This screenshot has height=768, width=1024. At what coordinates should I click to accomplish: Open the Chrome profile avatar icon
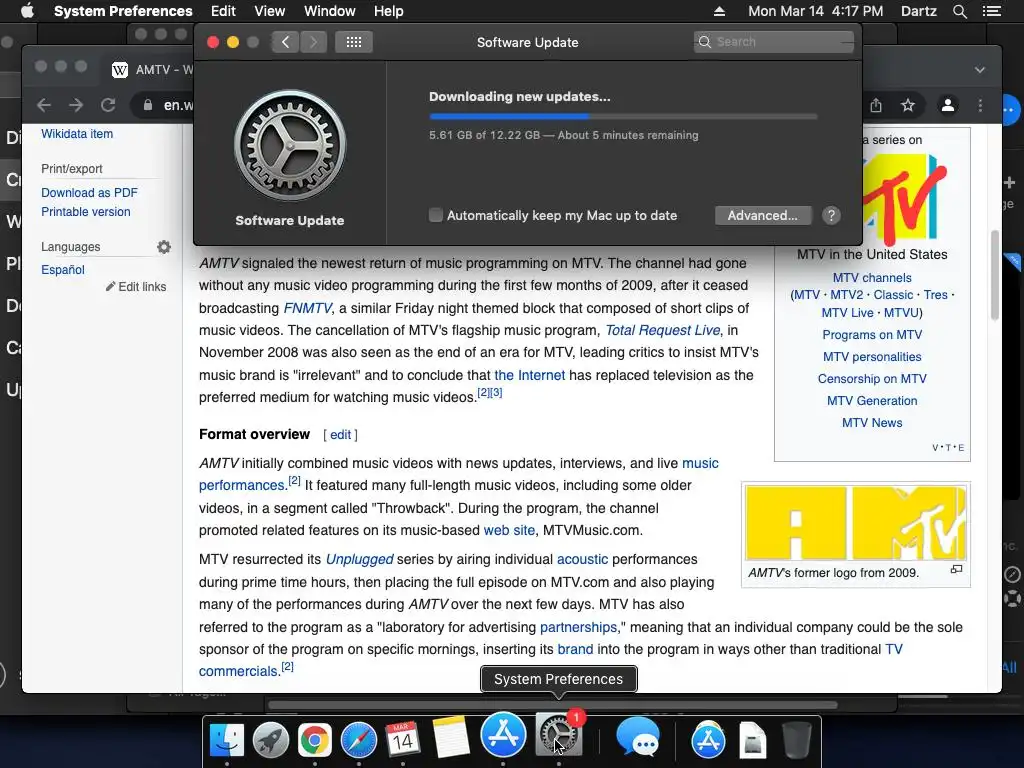pyautogui.click(x=948, y=105)
